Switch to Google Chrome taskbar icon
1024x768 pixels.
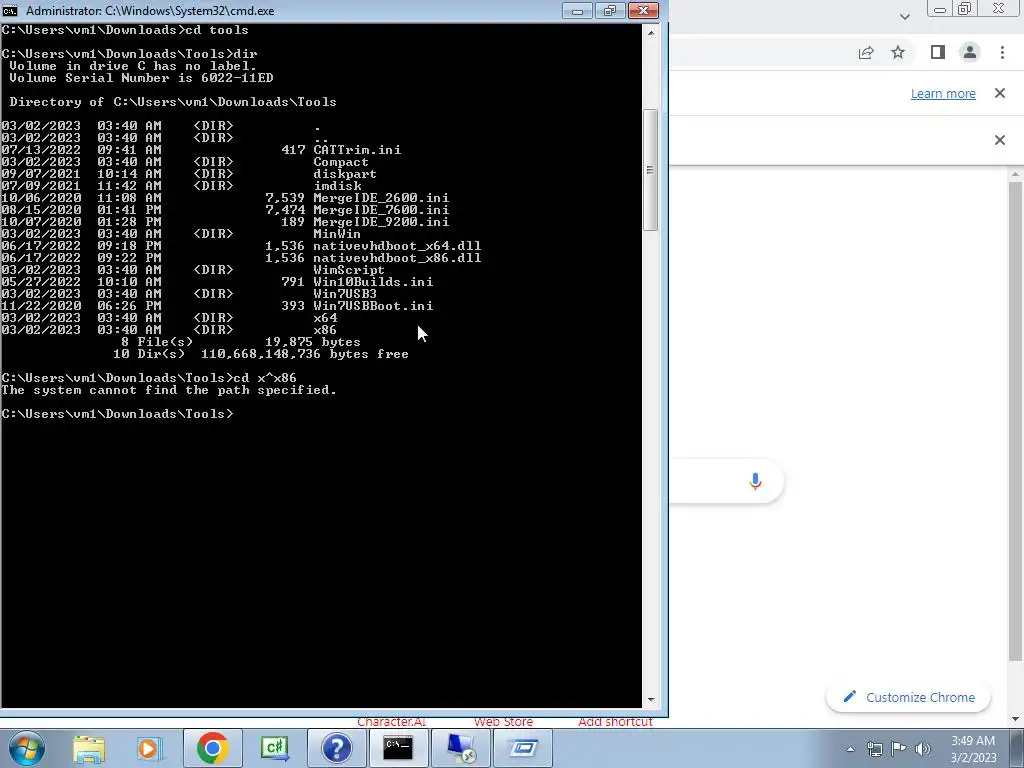(212, 748)
